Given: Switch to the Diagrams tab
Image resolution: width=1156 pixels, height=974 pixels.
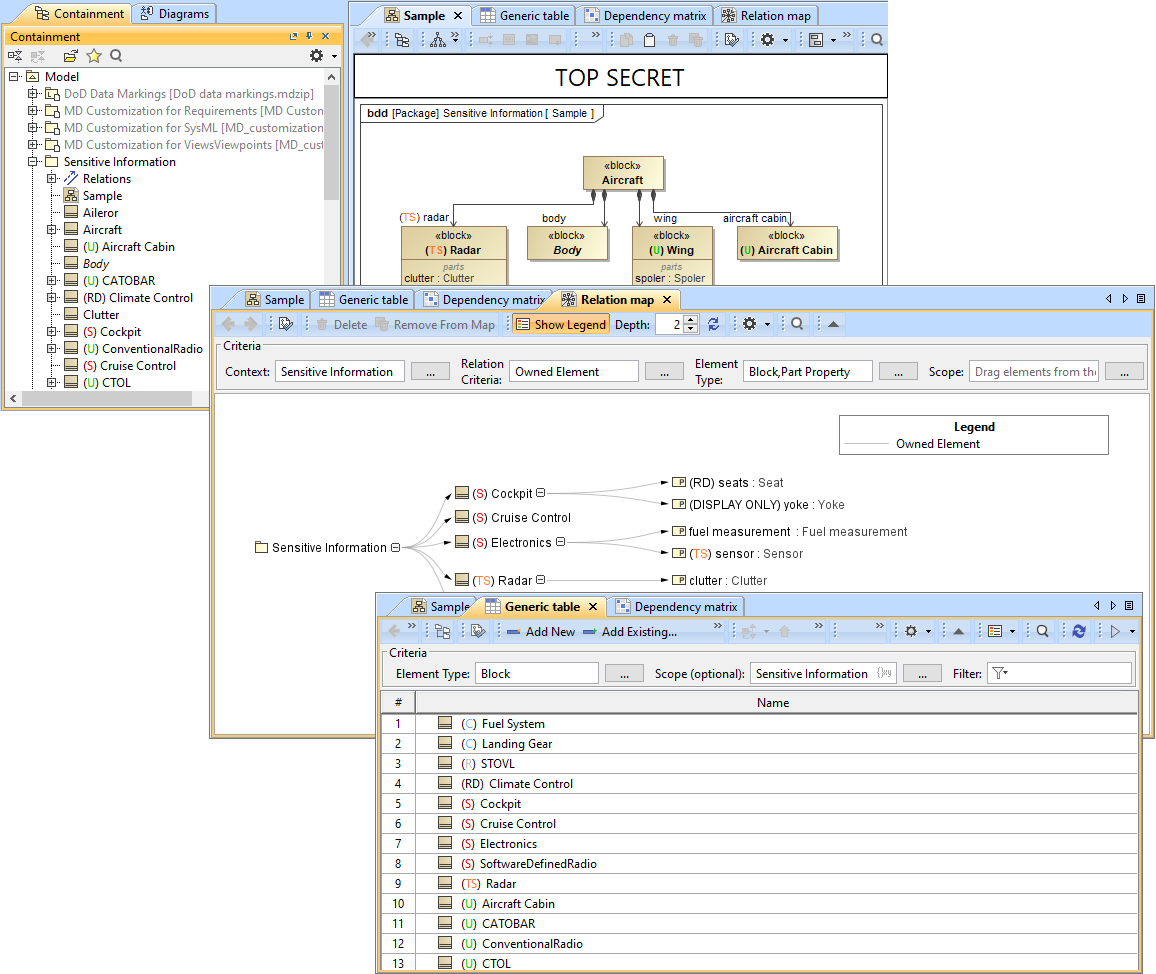Looking at the screenshot, I should pos(174,13).
